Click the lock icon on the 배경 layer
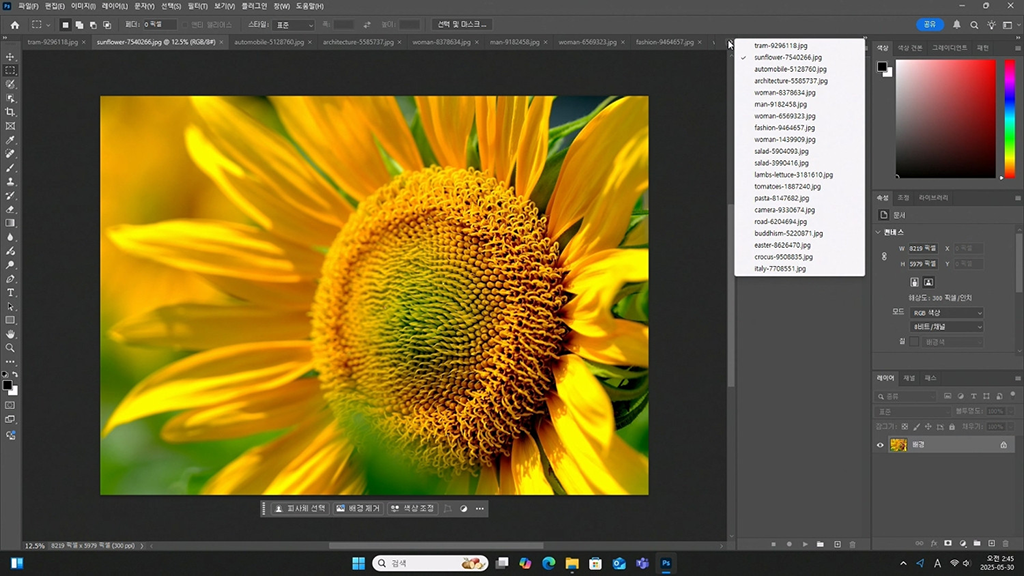 coord(1003,445)
